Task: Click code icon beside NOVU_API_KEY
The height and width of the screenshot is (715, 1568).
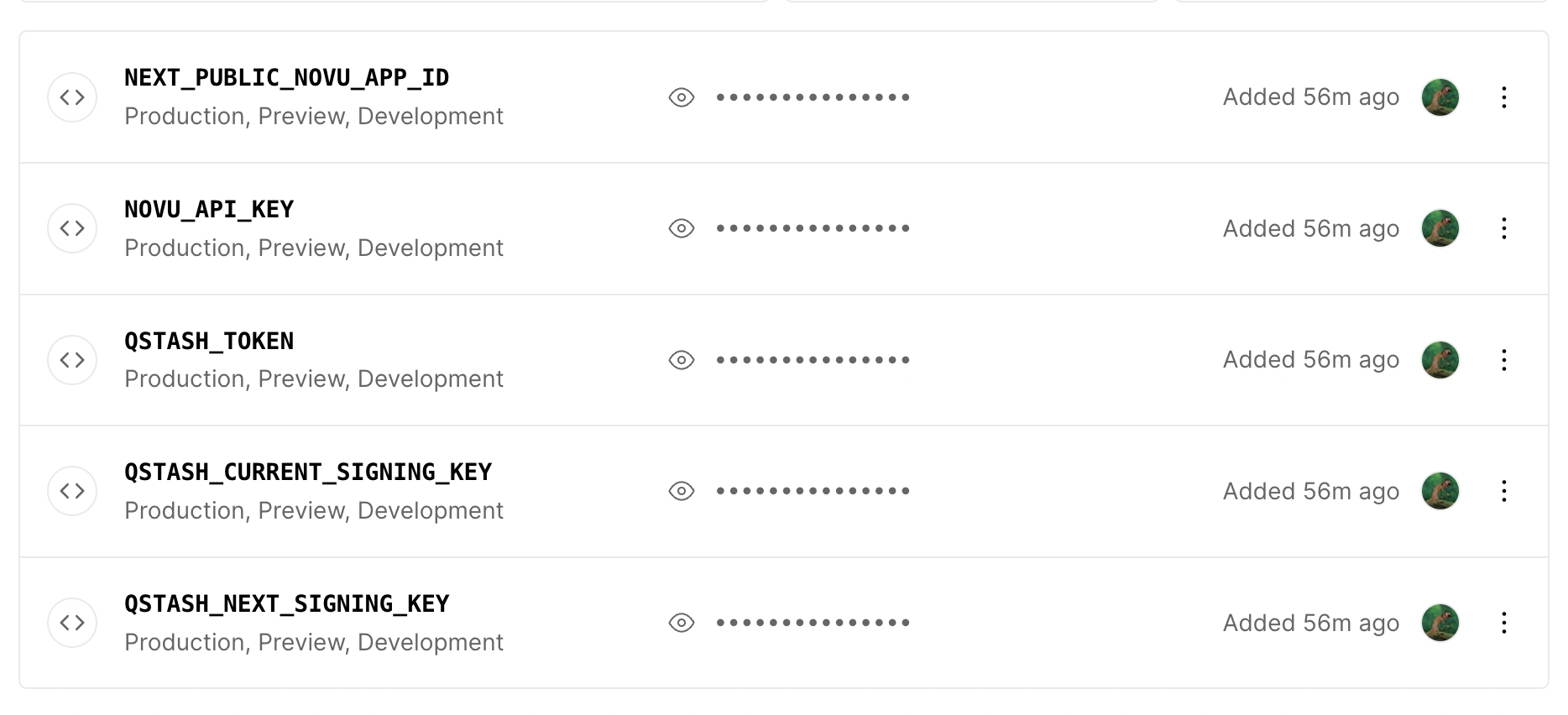Action: pos(72,228)
